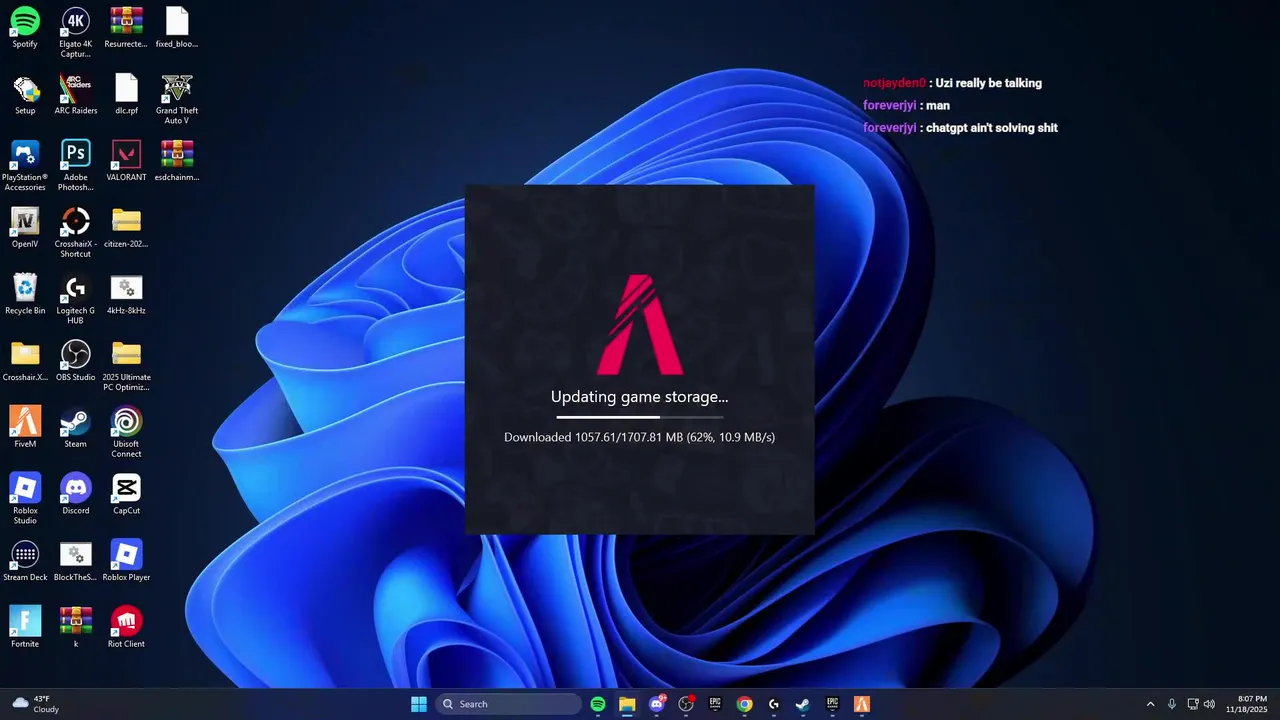The height and width of the screenshot is (720, 1280).
Task: Open the Windows Start menu
Action: [419, 704]
